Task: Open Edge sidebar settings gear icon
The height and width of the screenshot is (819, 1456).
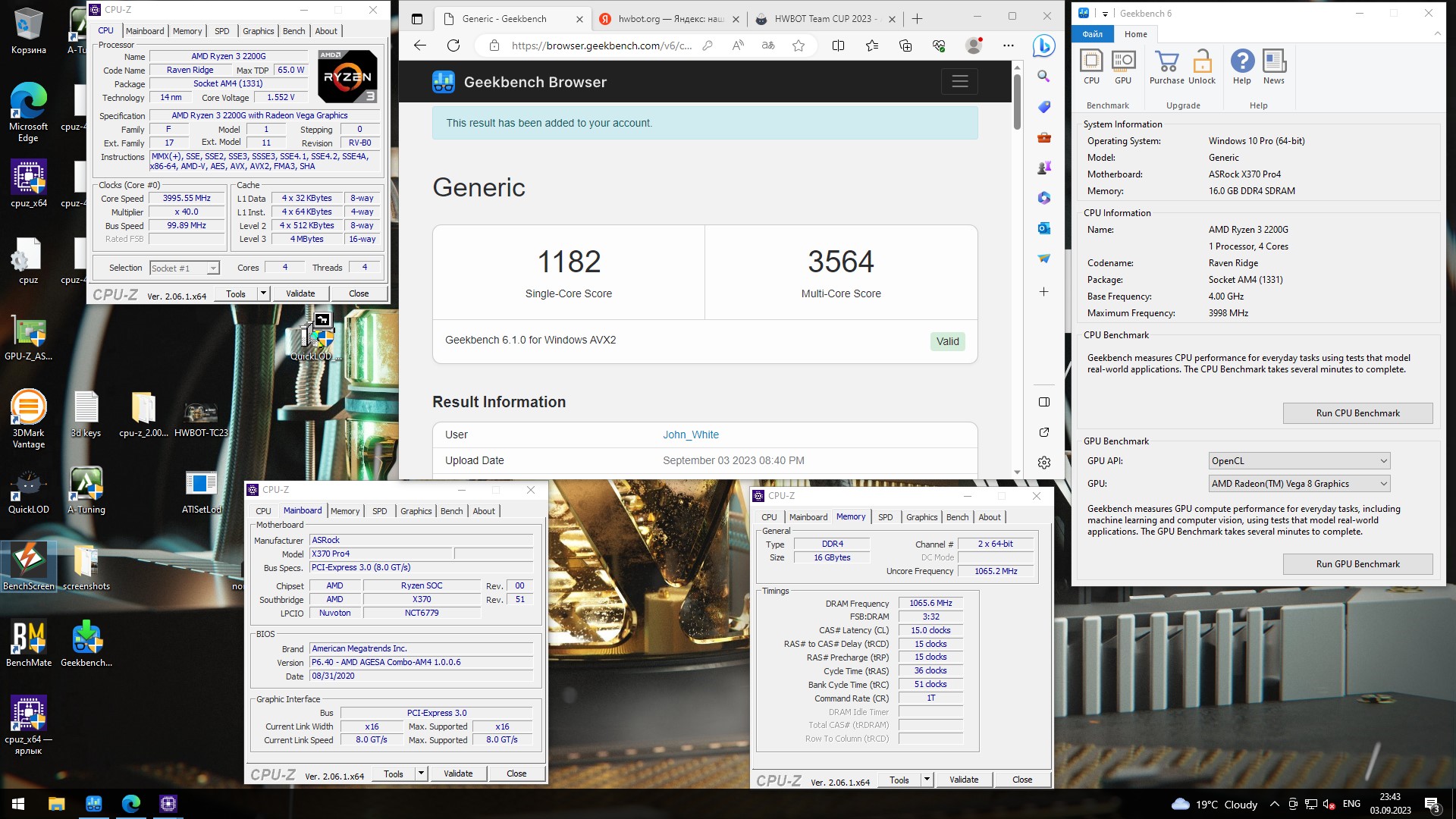Action: click(1044, 463)
